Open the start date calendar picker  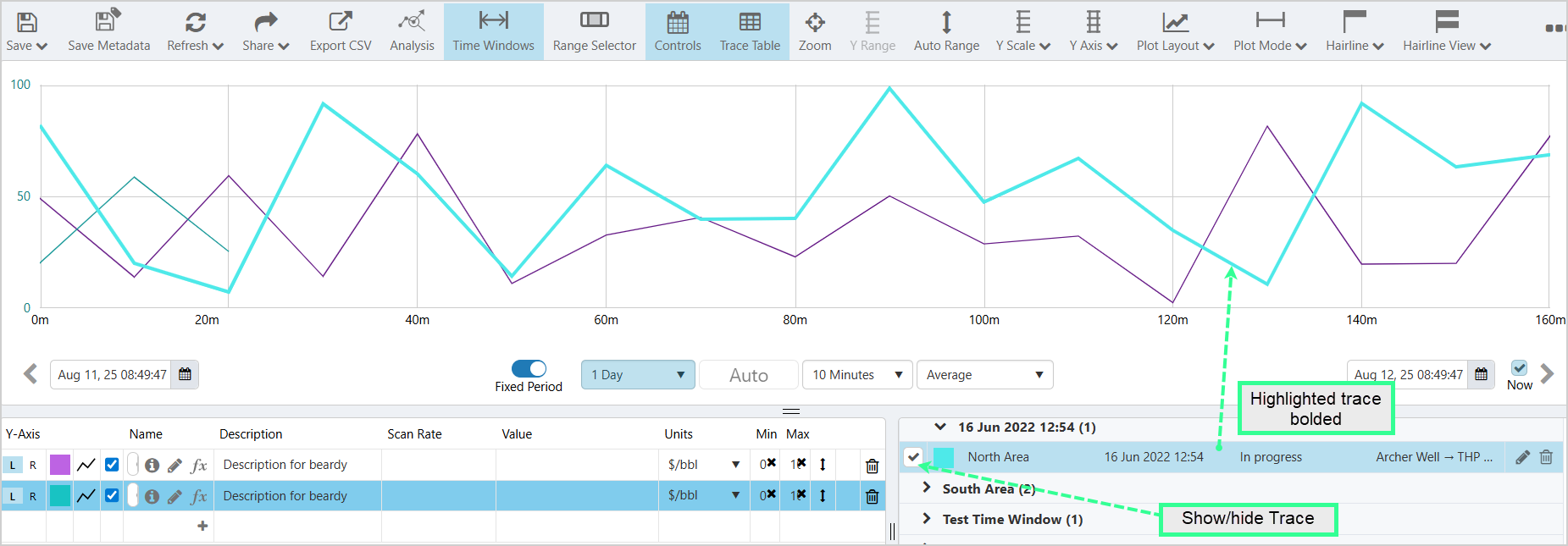click(185, 374)
